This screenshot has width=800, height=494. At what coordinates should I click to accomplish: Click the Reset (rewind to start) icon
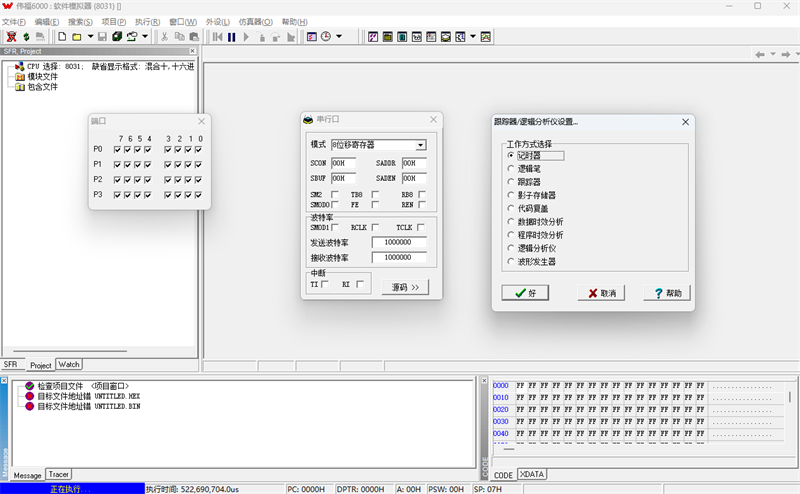218,37
